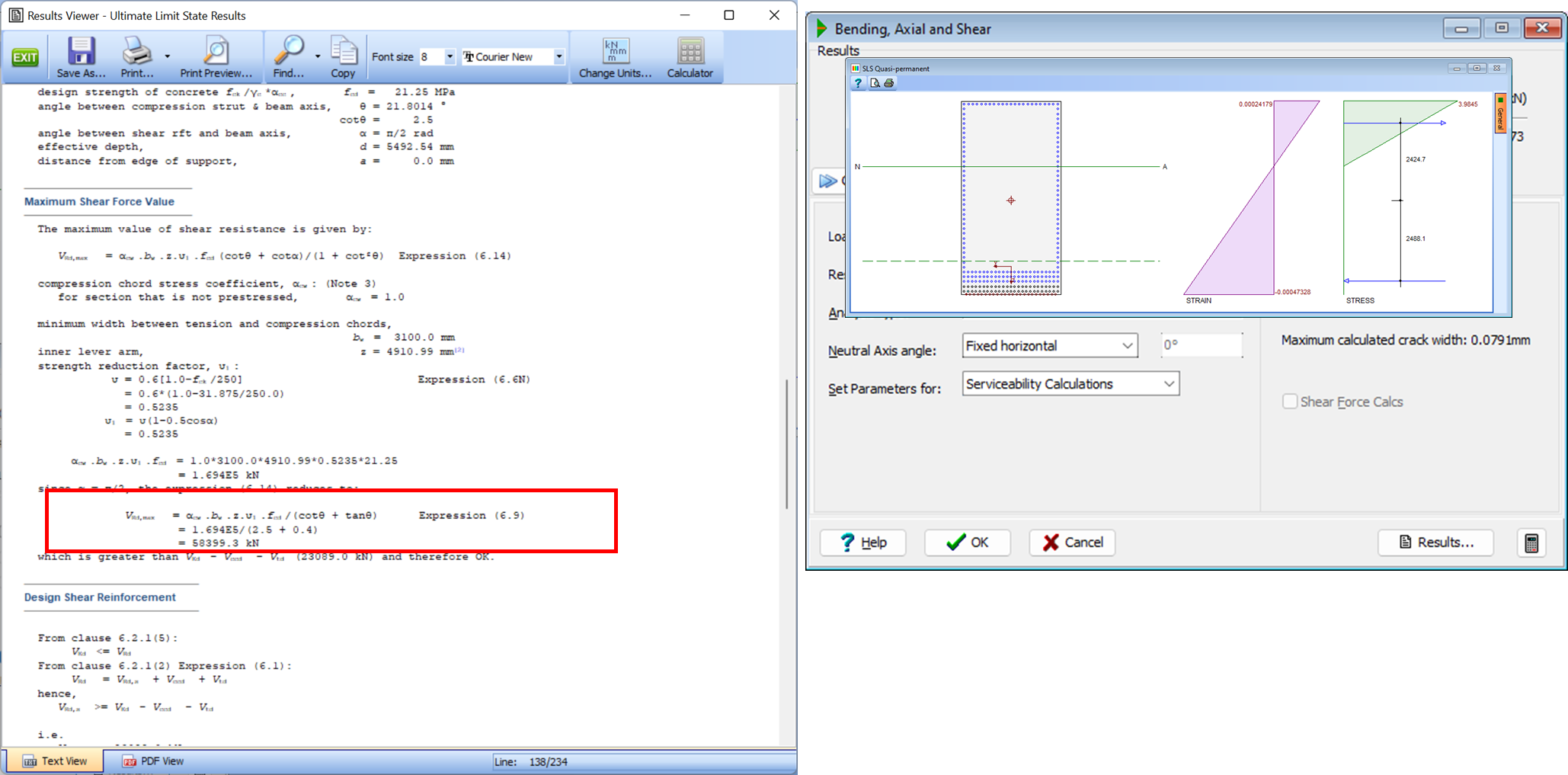
Task: Open Change Units from the toolbar
Action: (614, 53)
